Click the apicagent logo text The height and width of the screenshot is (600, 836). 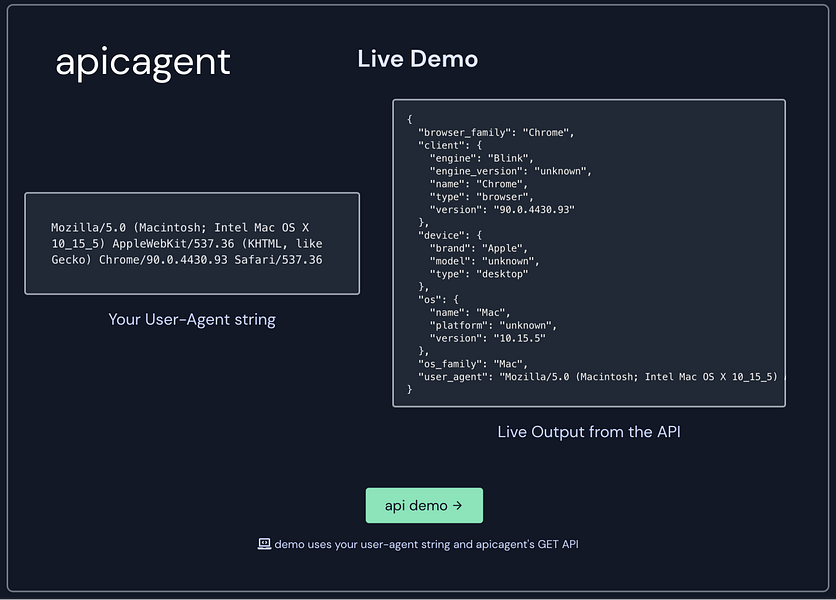[143, 63]
